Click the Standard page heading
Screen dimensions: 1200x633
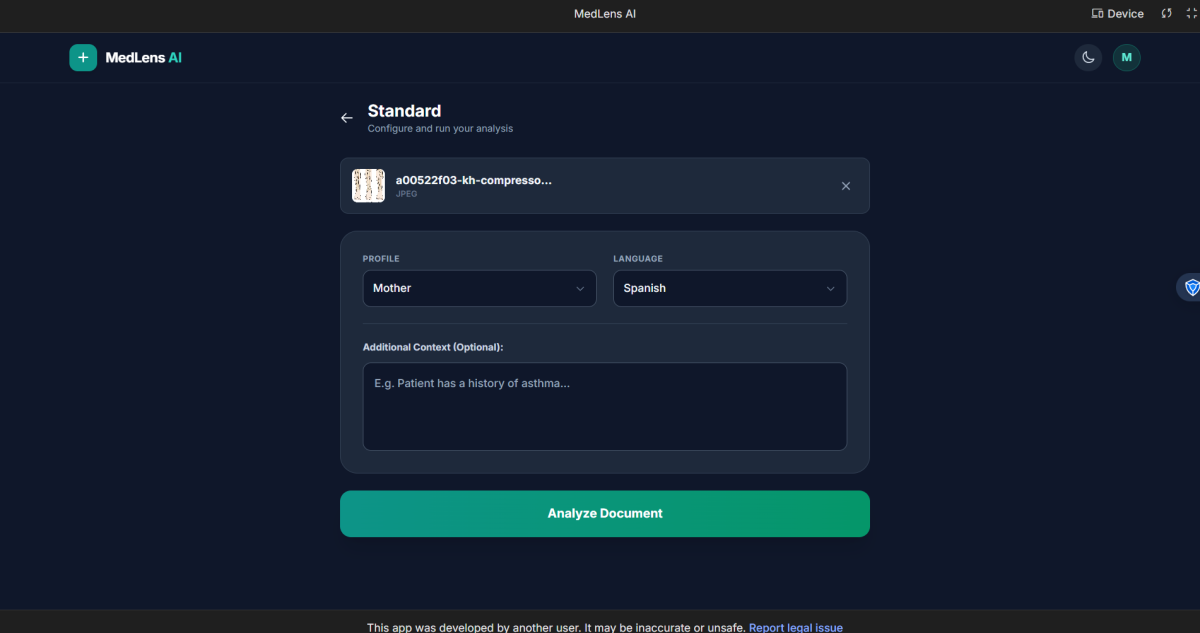pos(404,111)
